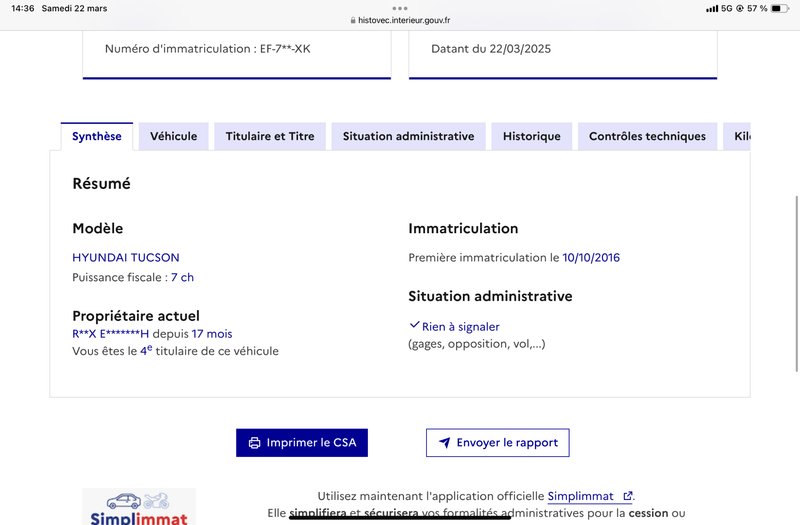
Task: Click the Résumé heading
Action: tap(102, 184)
